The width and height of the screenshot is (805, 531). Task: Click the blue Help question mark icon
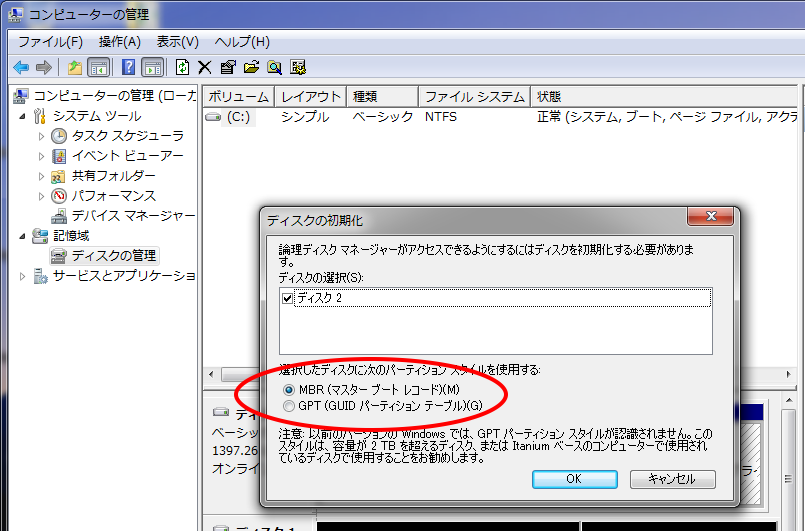[128, 67]
